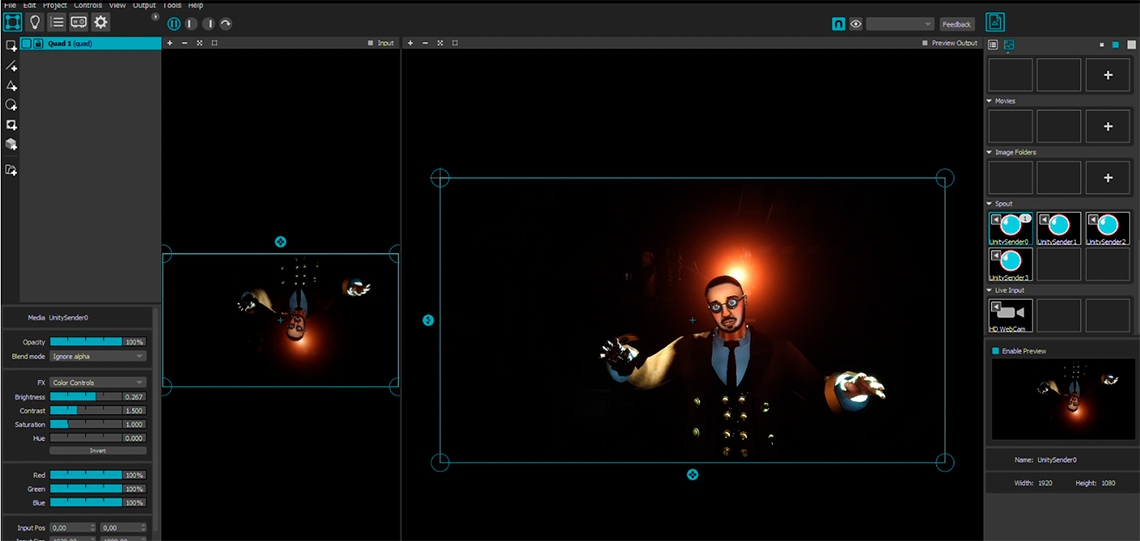Click the pause playback button
The height and width of the screenshot is (541, 1140).
point(173,23)
